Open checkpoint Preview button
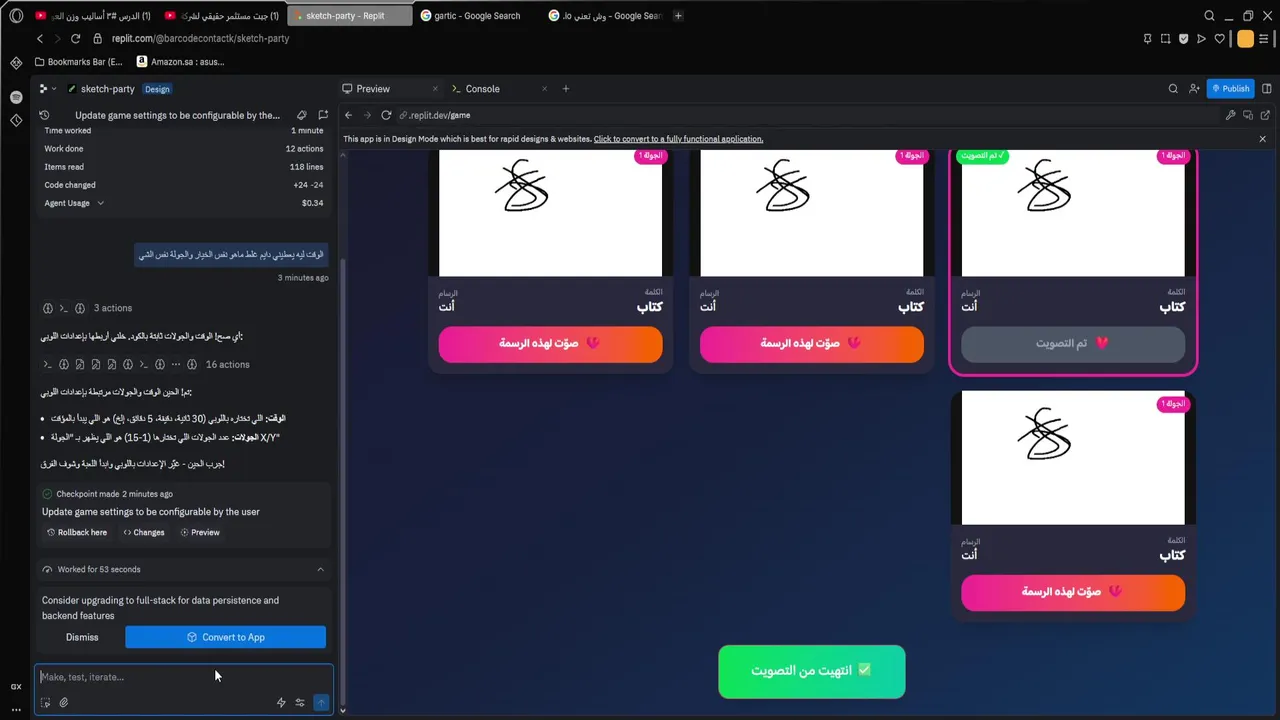Viewport: 1280px width, 720px height. 200,532
